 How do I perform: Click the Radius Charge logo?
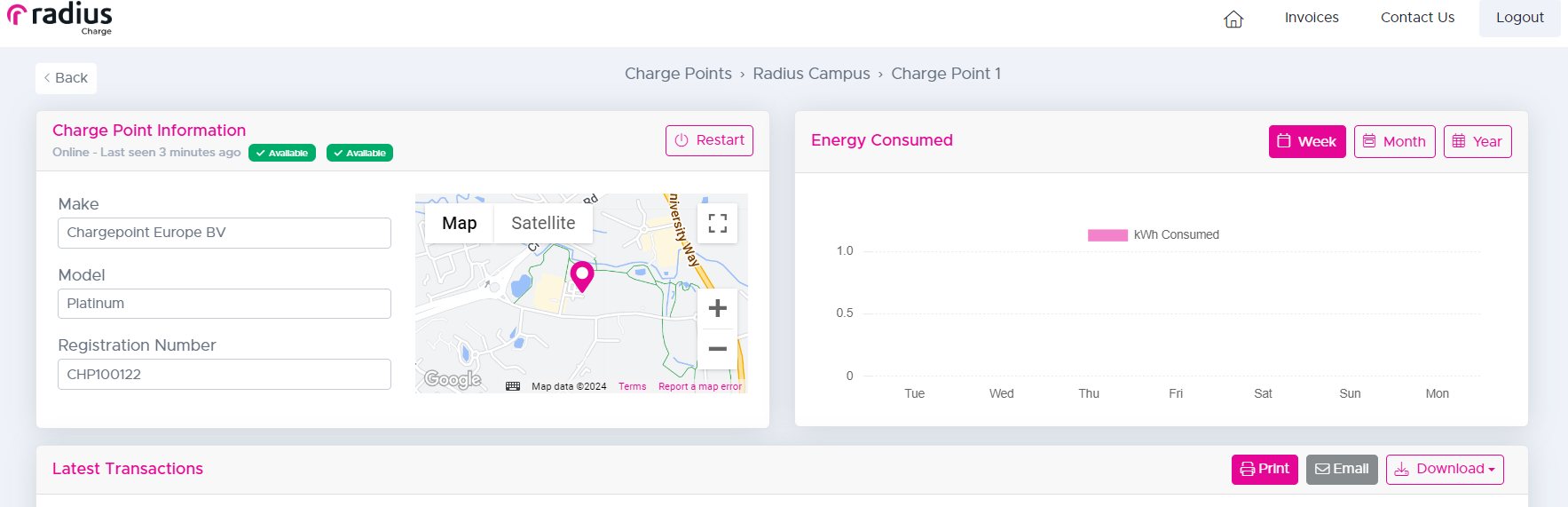[59, 19]
